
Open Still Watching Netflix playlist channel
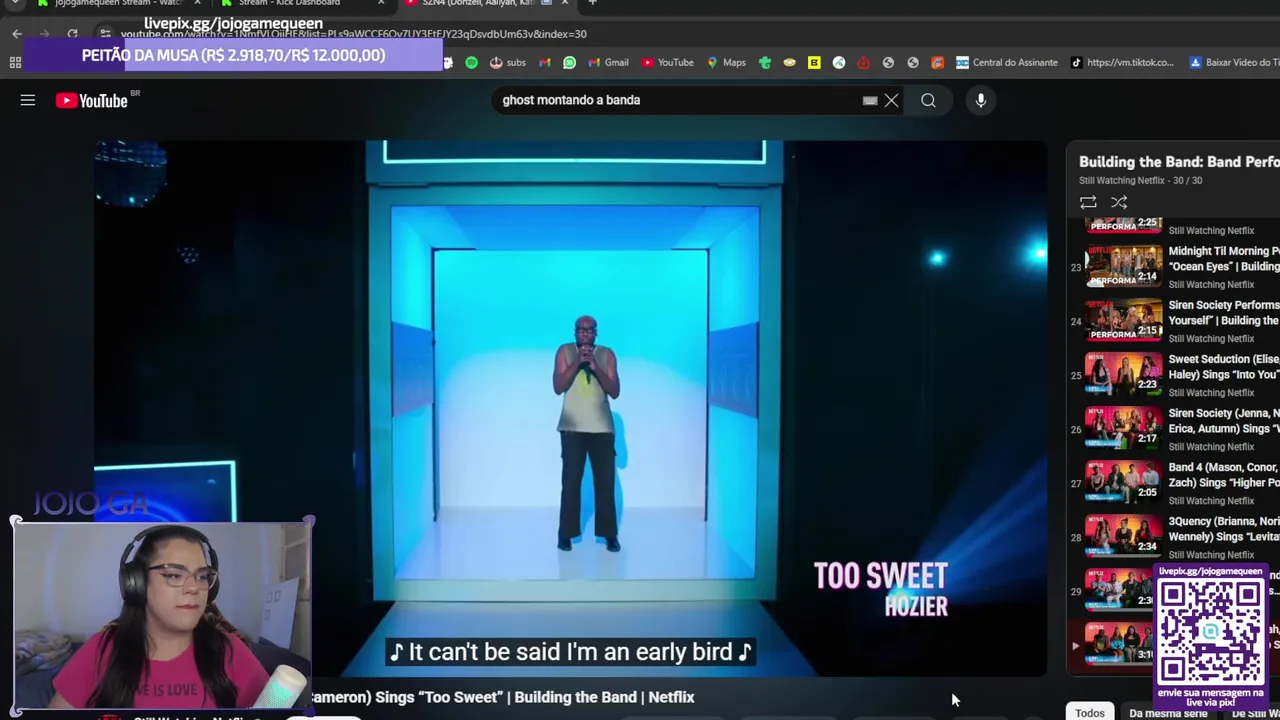1122,181
